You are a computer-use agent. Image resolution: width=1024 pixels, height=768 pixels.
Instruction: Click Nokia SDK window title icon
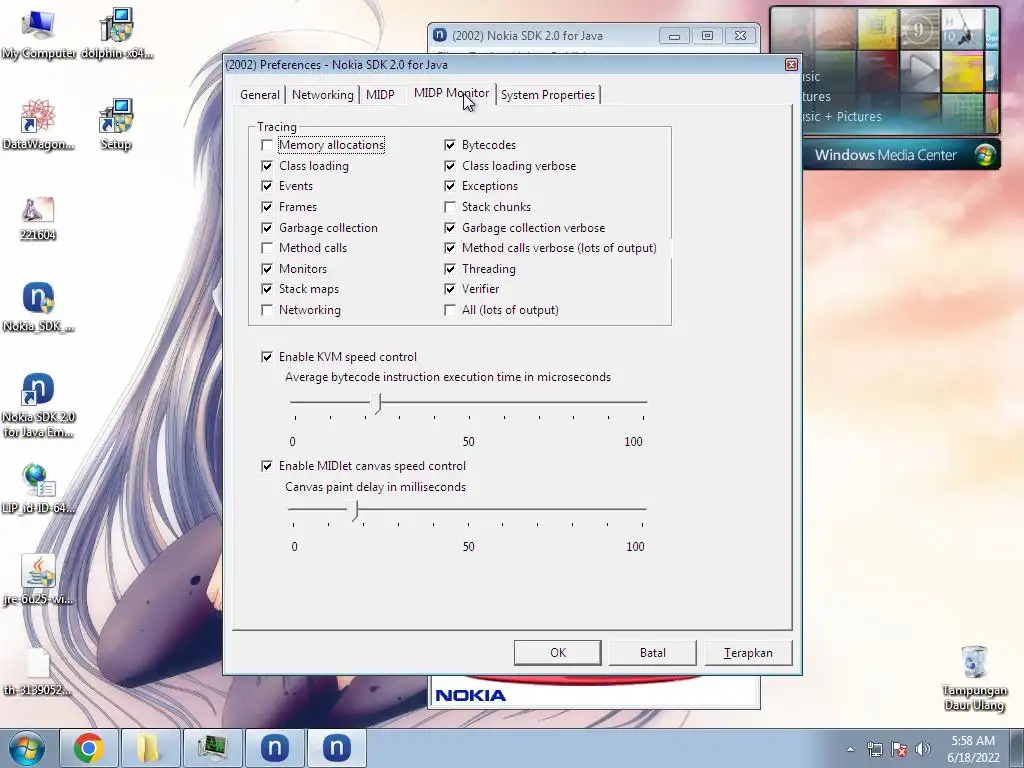440,35
